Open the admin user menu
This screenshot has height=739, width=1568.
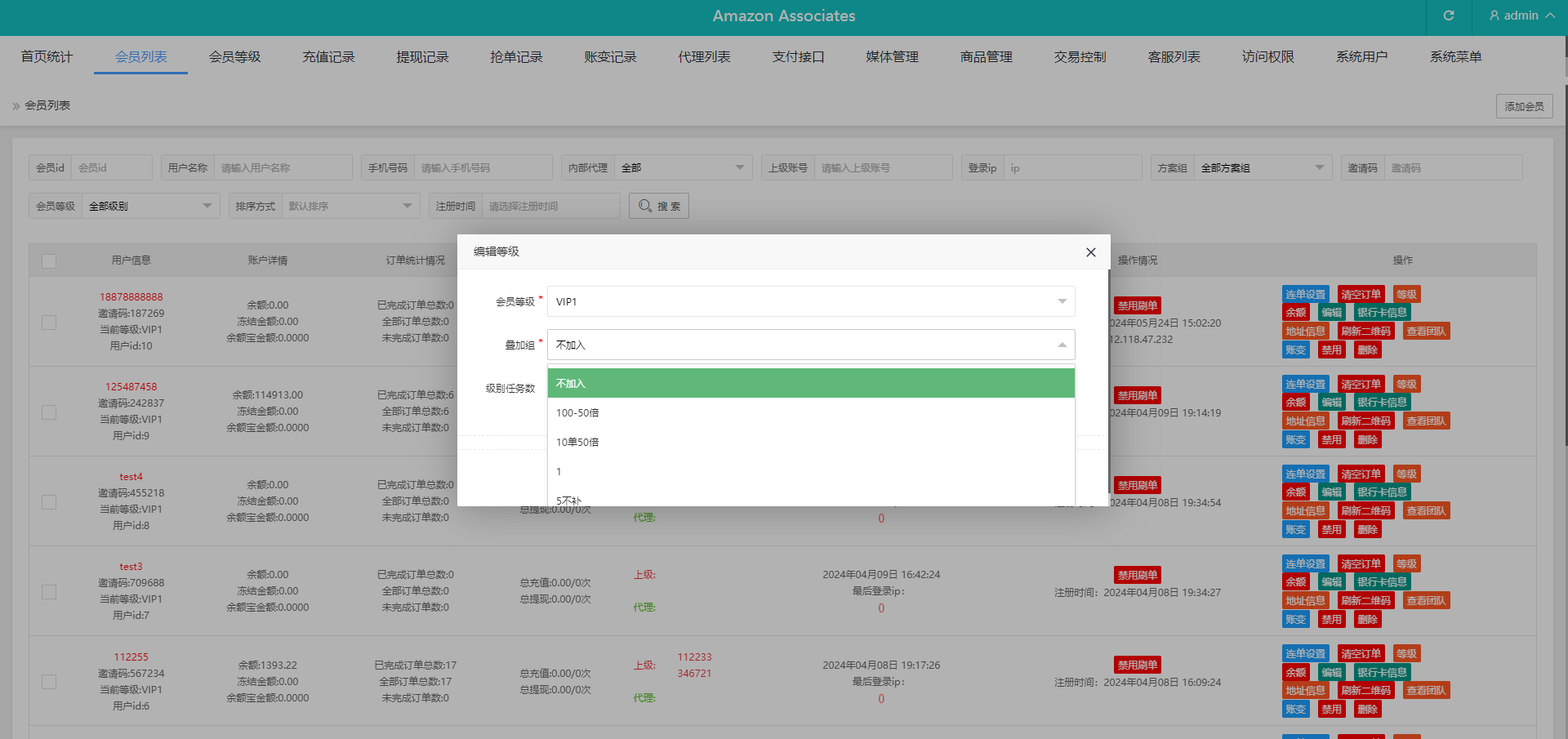click(x=1521, y=16)
